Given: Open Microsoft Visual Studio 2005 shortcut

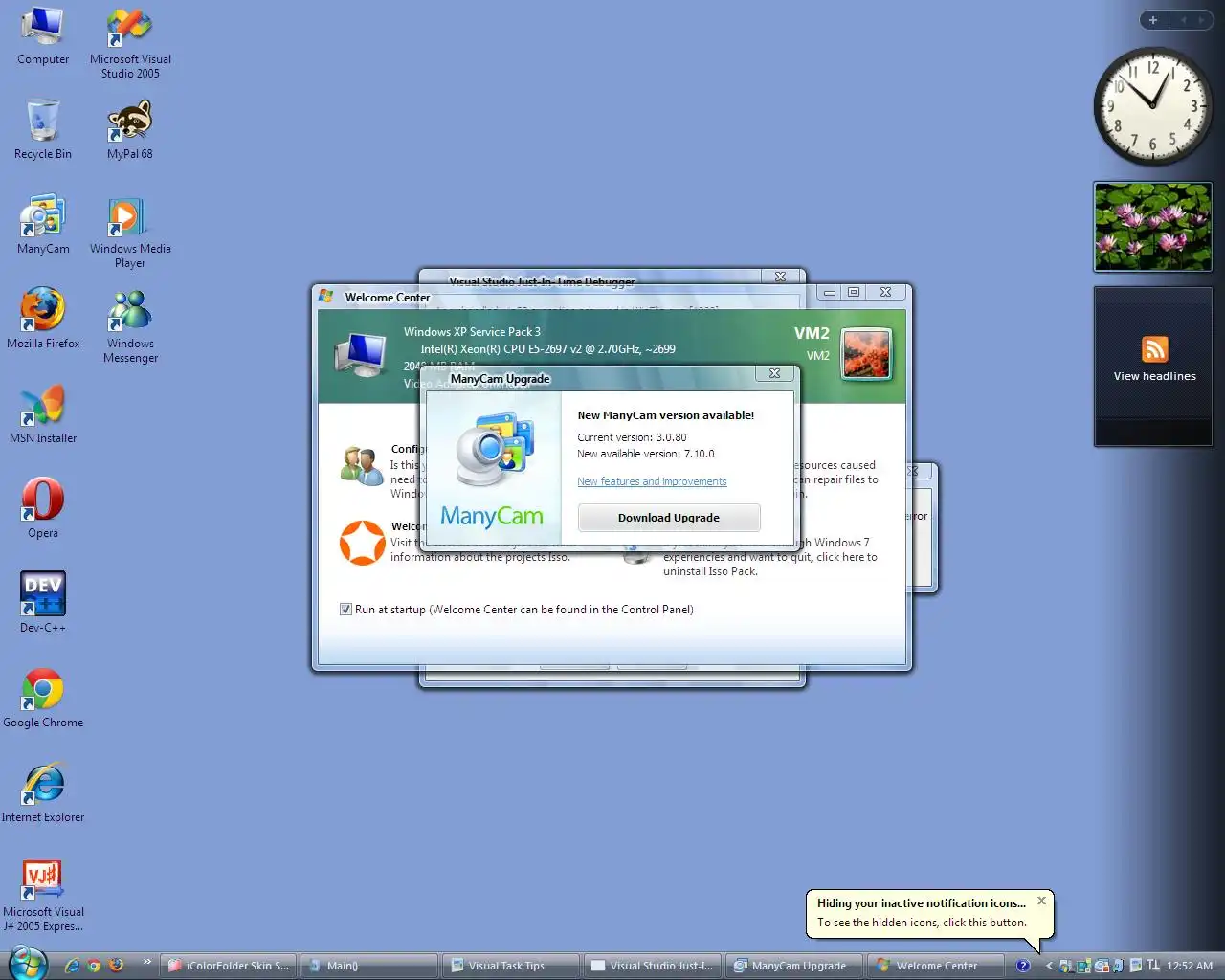Looking at the screenshot, I should 130,43.
